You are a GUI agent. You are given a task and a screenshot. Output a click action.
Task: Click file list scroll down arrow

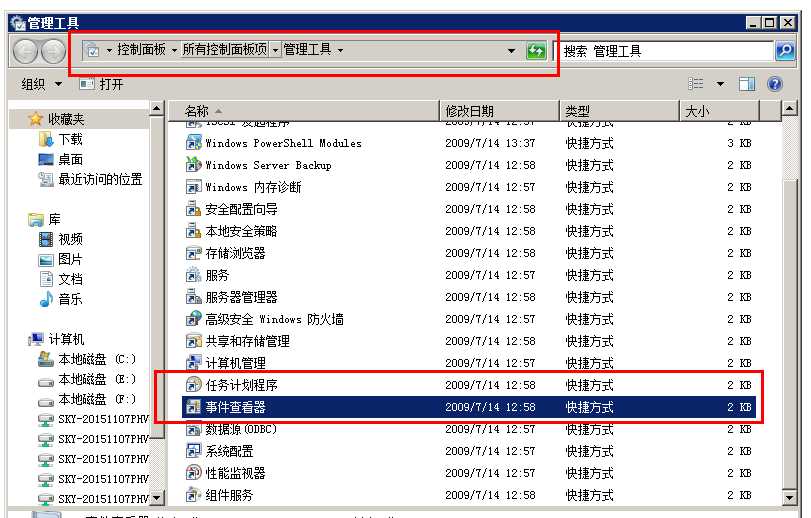pyautogui.click(x=789, y=498)
